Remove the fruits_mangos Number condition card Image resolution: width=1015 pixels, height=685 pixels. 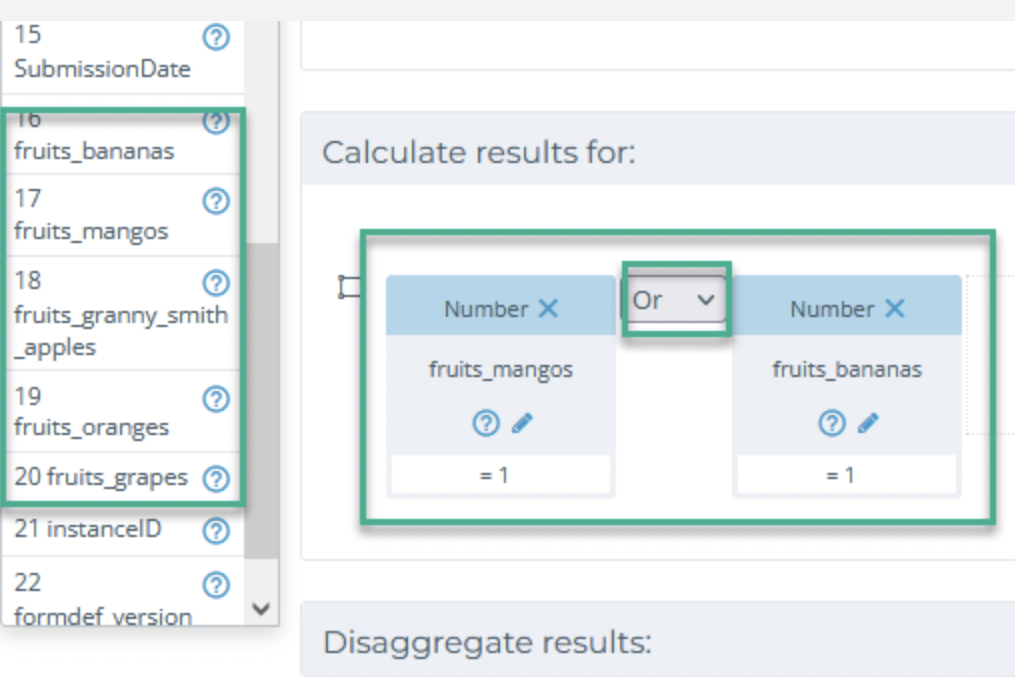point(548,308)
